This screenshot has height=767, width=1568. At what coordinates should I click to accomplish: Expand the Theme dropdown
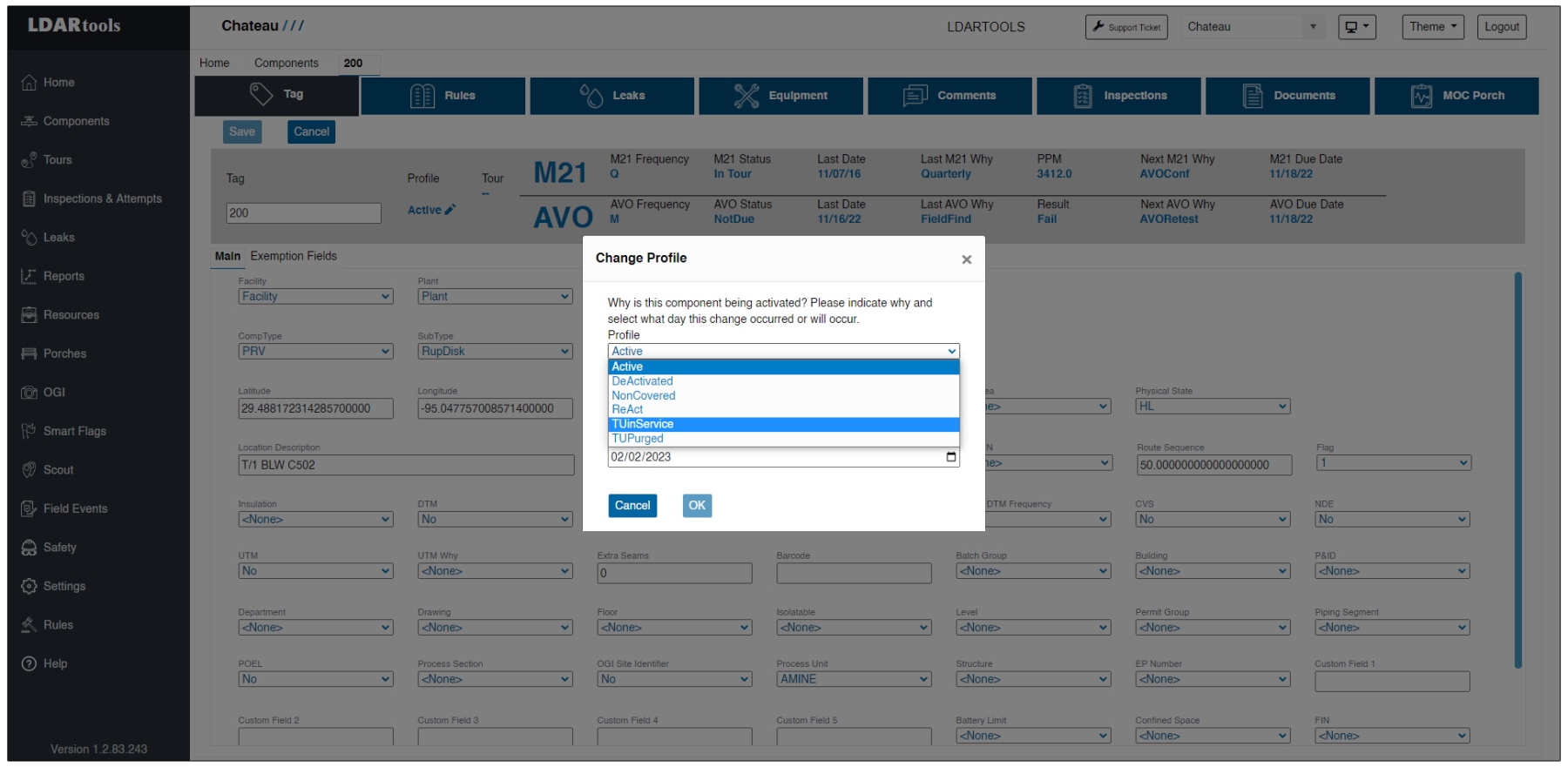(1432, 27)
